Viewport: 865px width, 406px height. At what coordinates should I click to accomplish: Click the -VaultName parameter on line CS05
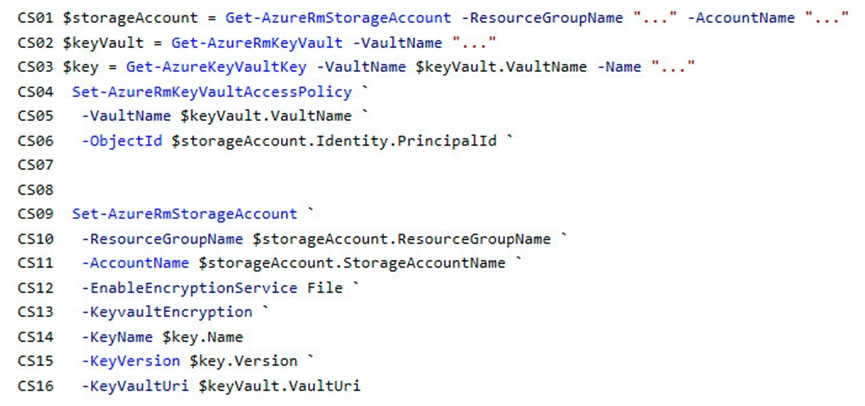click(126, 116)
